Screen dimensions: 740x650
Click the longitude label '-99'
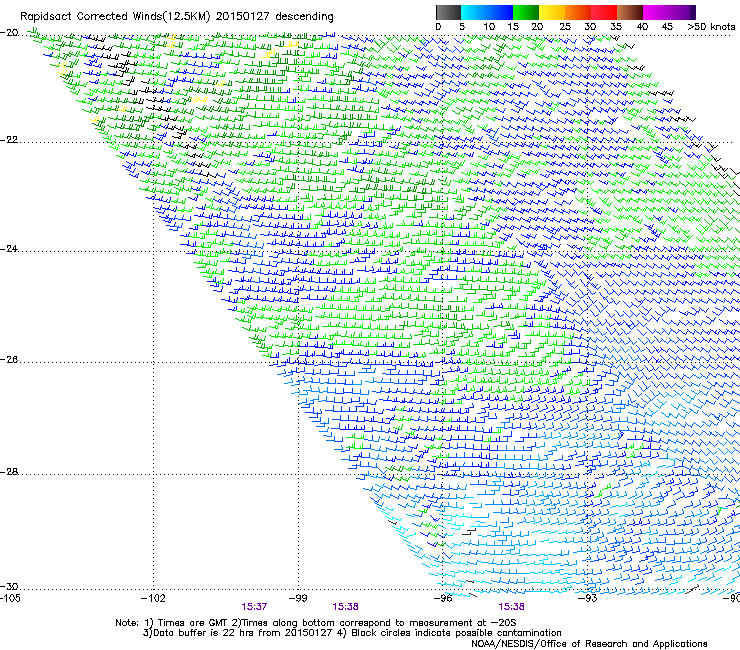coord(298,598)
